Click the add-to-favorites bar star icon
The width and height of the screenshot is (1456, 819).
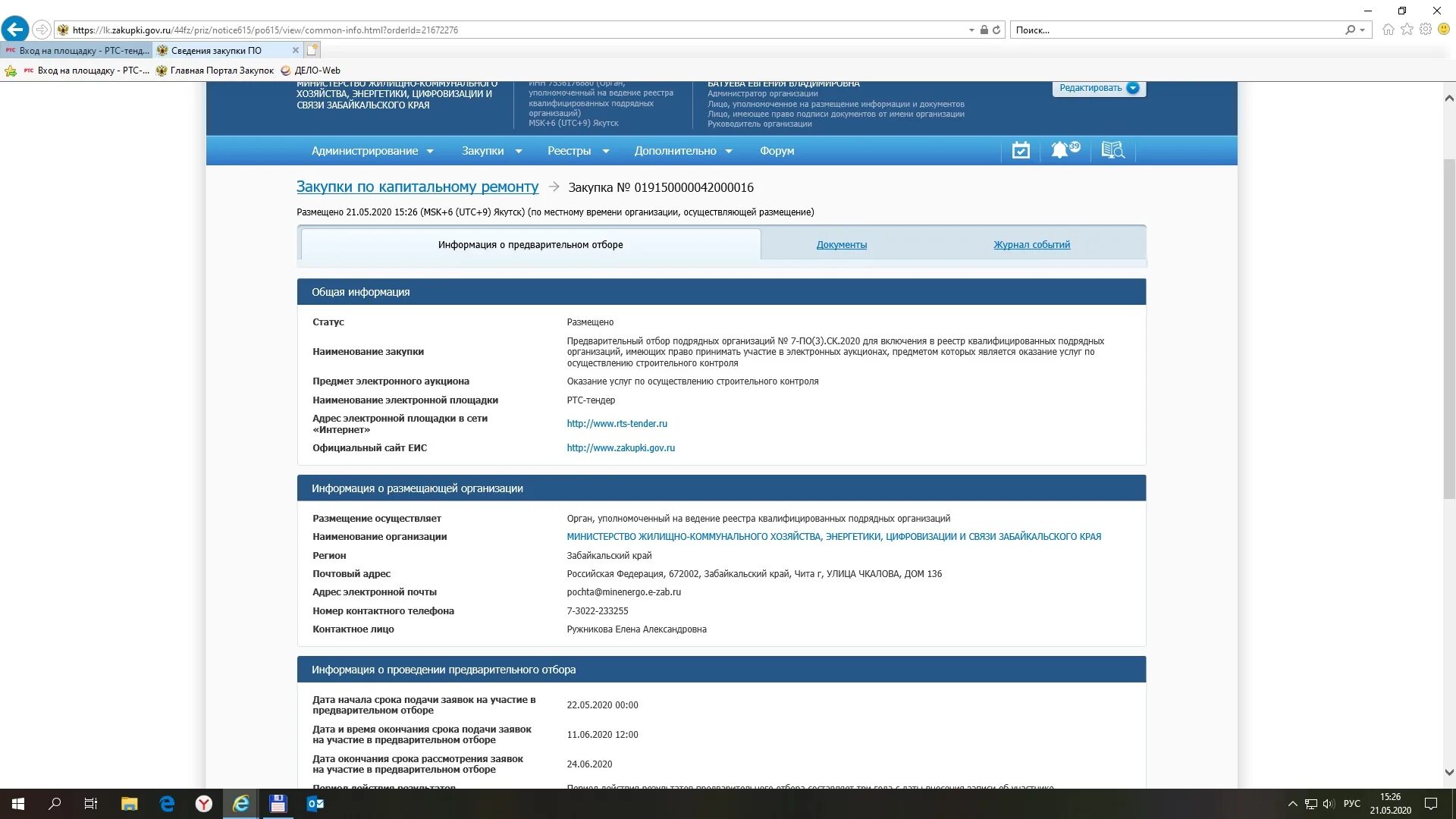[11, 71]
